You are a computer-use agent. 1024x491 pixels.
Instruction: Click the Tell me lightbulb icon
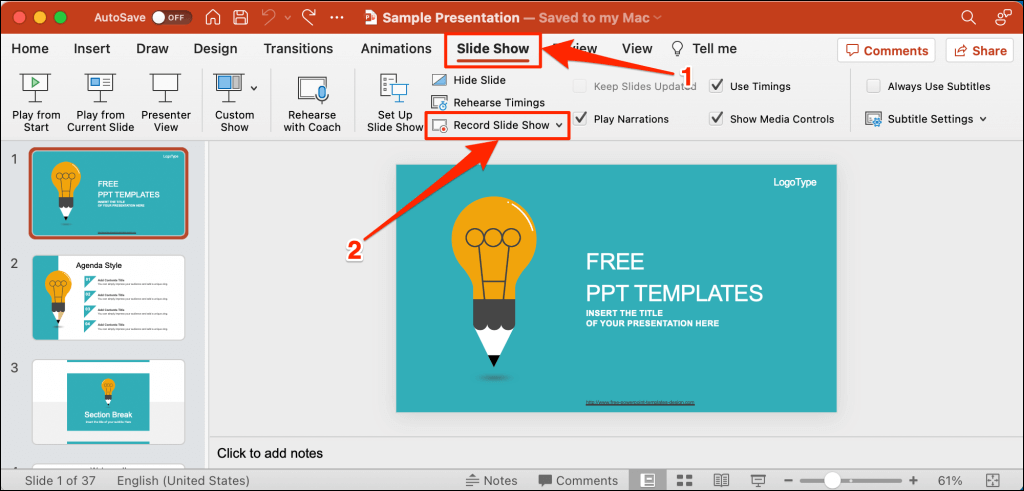click(679, 48)
